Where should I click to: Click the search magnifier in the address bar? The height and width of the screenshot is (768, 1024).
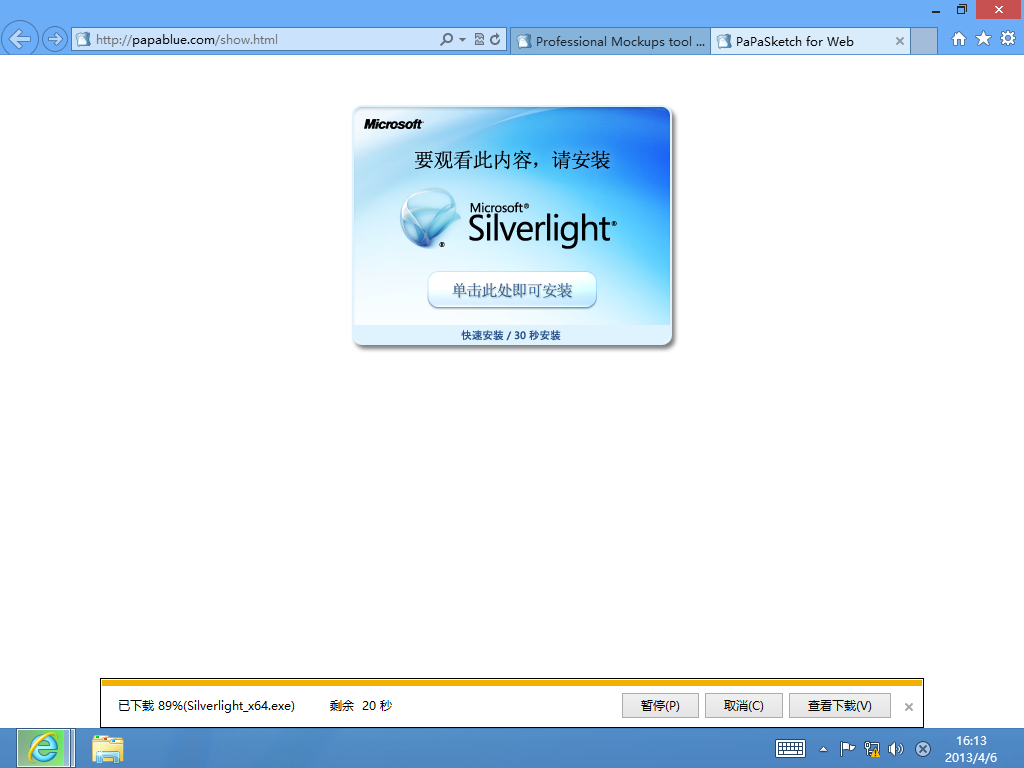click(446, 39)
